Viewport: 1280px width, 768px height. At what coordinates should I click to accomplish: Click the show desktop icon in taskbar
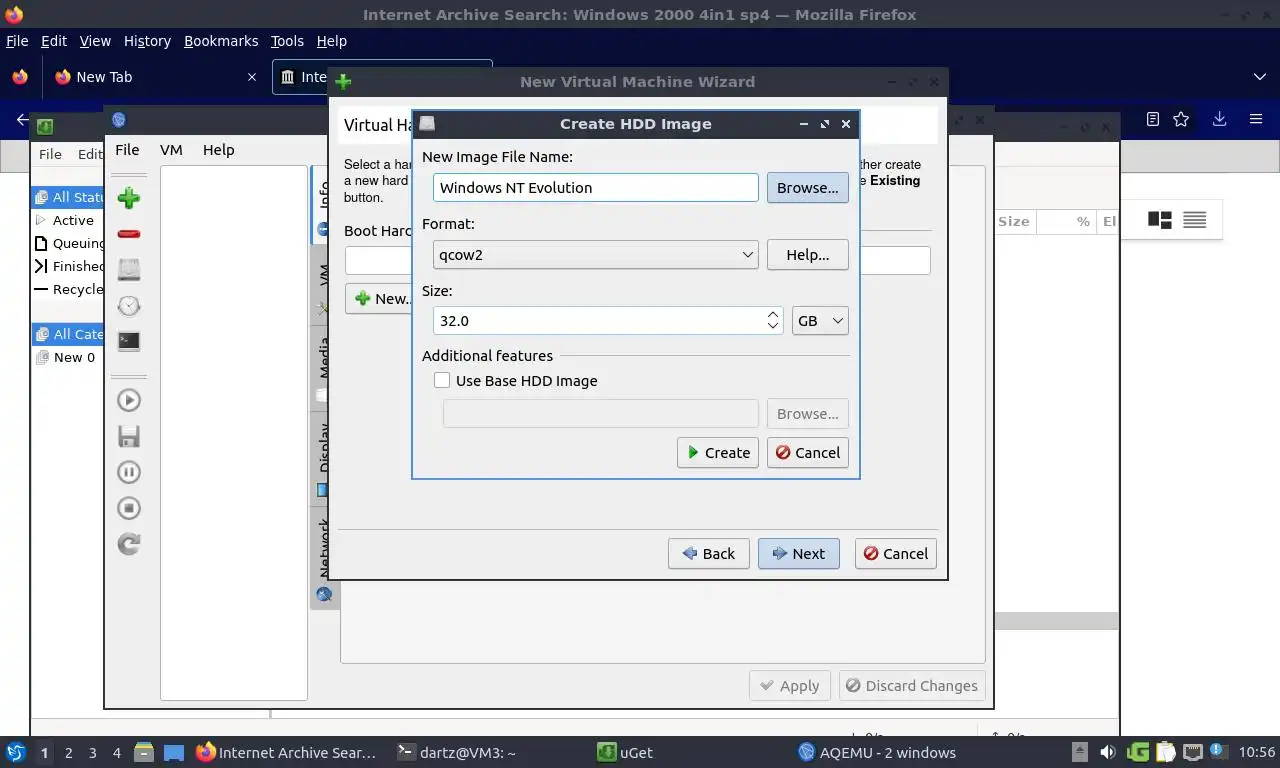[x=174, y=752]
